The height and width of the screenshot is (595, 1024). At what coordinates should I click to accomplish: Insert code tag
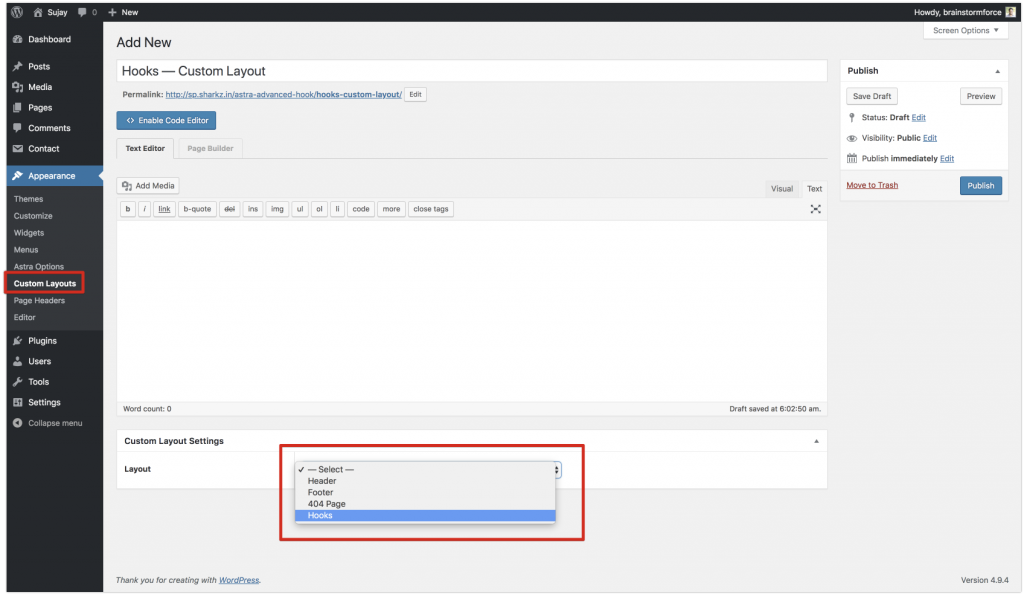tap(361, 210)
